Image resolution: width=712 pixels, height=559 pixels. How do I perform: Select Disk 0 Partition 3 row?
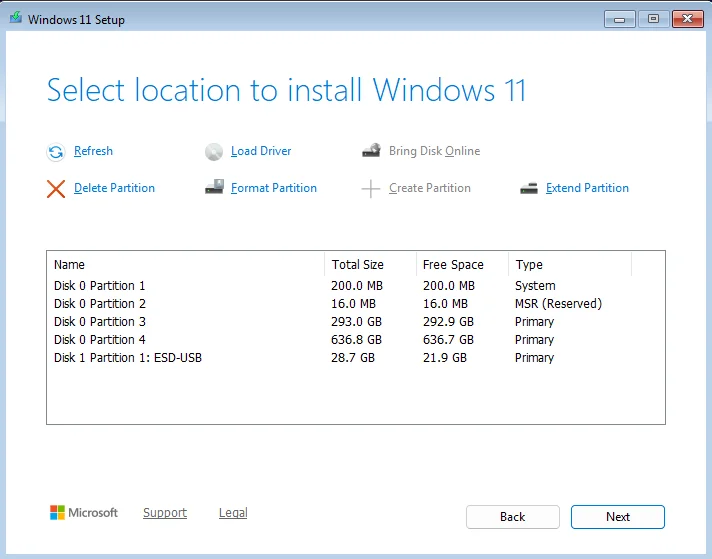[356, 322]
